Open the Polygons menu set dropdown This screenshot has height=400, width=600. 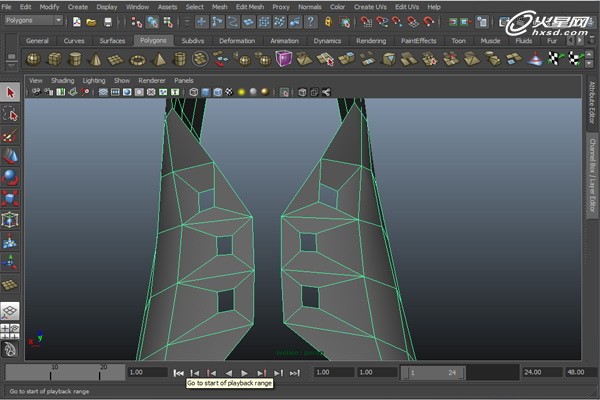click(33, 20)
